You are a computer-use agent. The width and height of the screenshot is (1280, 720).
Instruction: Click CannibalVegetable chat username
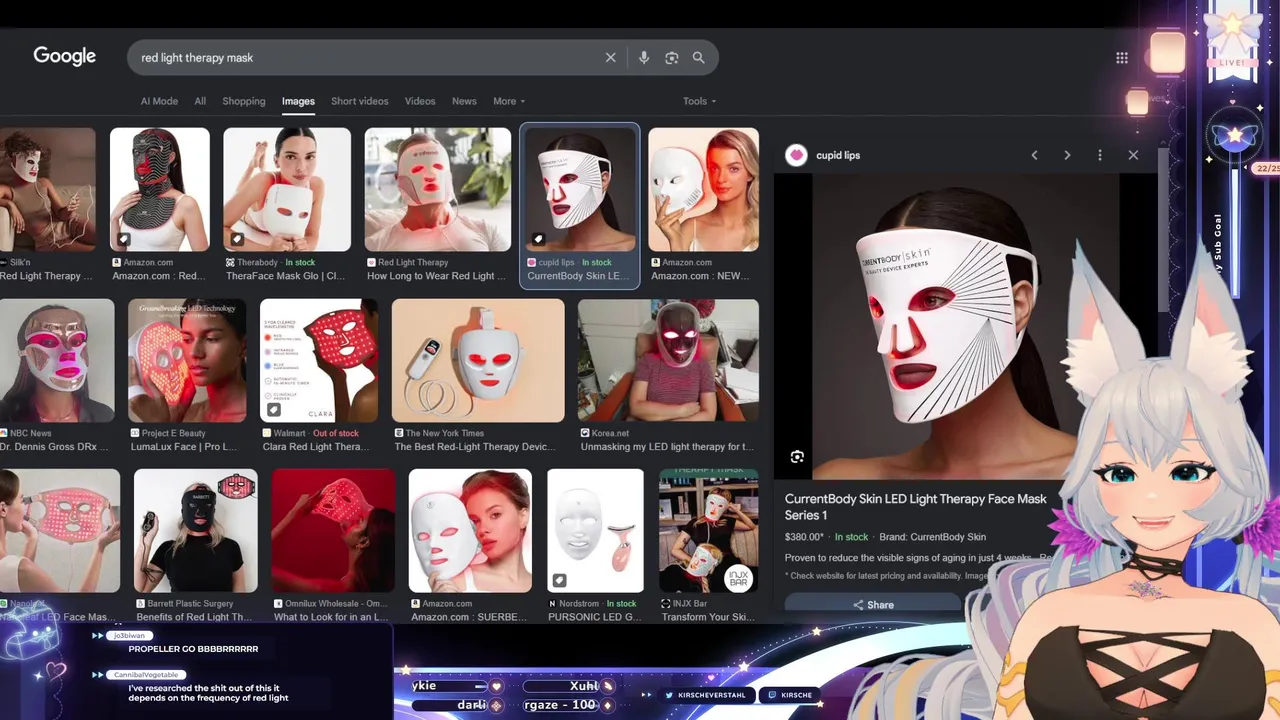click(x=148, y=675)
